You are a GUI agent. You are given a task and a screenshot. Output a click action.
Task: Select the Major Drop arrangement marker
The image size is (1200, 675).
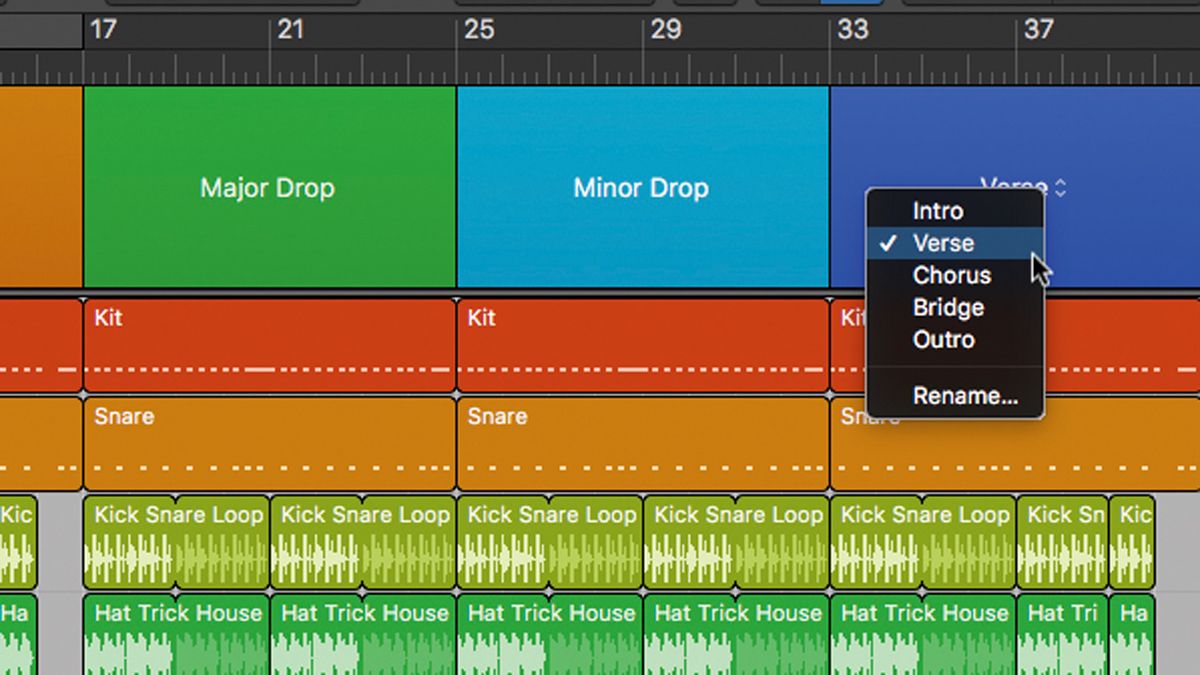point(266,187)
